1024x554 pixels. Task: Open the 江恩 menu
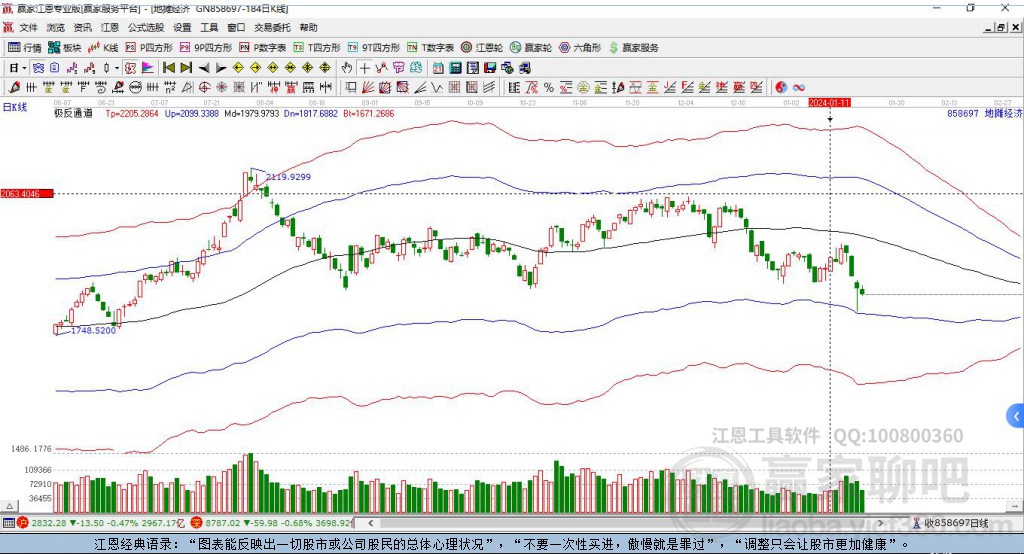tap(110, 27)
